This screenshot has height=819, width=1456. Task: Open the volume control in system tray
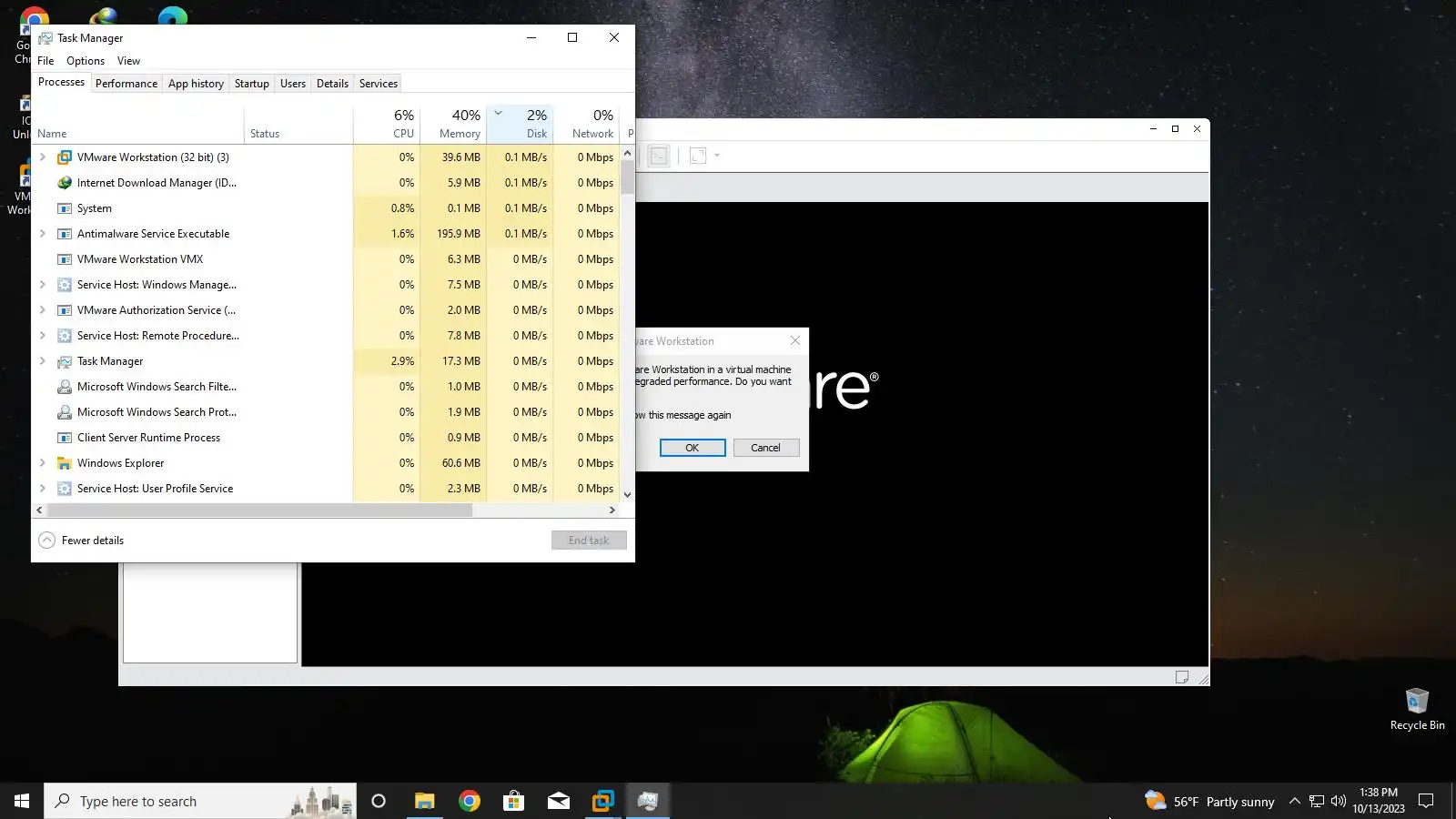click(x=1338, y=801)
